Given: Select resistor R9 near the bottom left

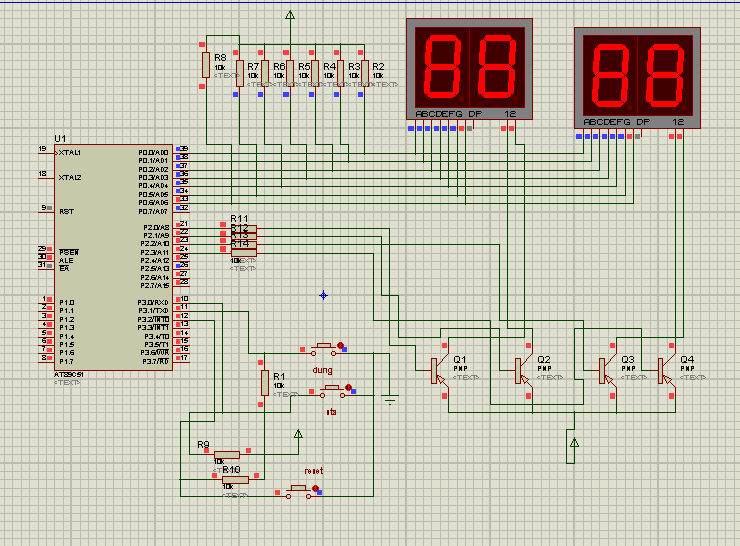Looking at the screenshot, I should pos(232,453).
